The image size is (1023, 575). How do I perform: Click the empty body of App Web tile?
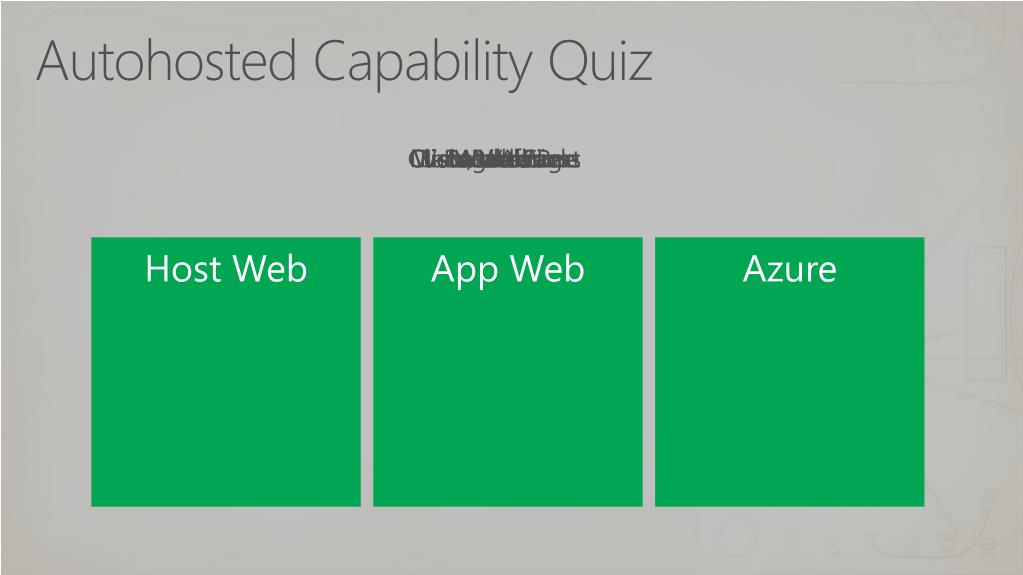tap(508, 398)
